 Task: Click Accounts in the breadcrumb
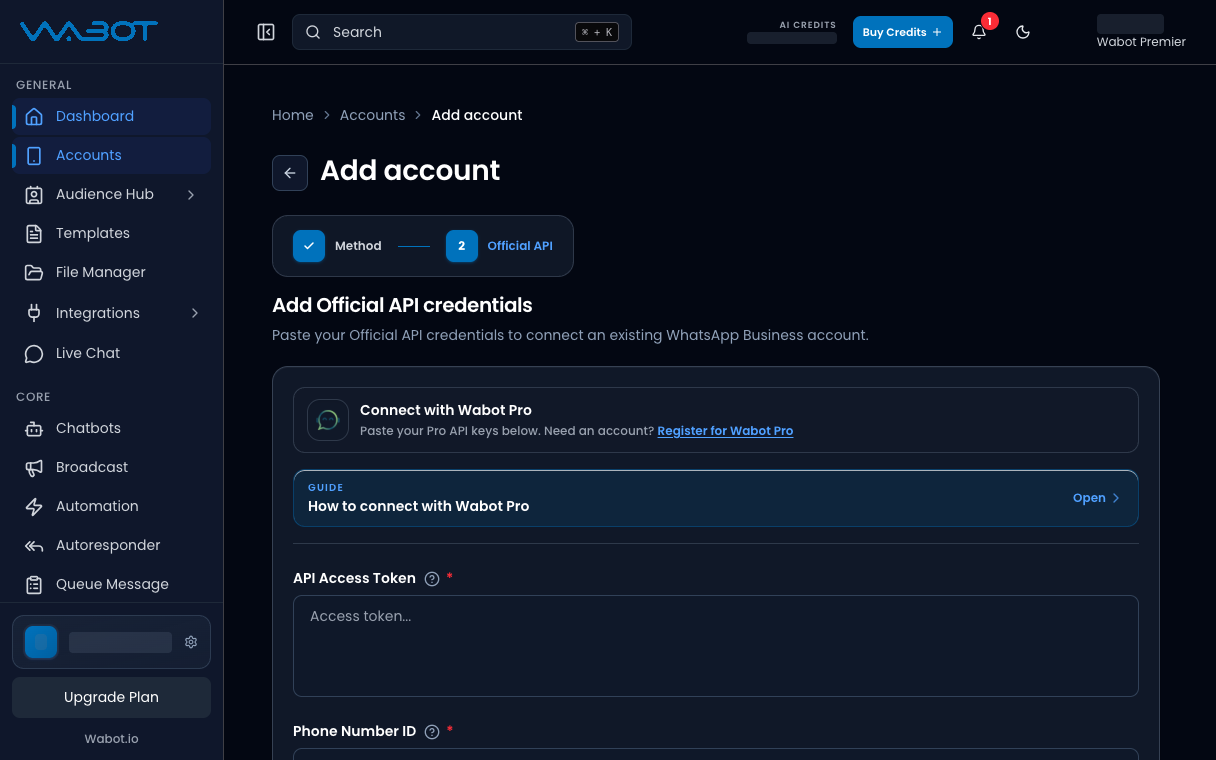(x=372, y=115)
